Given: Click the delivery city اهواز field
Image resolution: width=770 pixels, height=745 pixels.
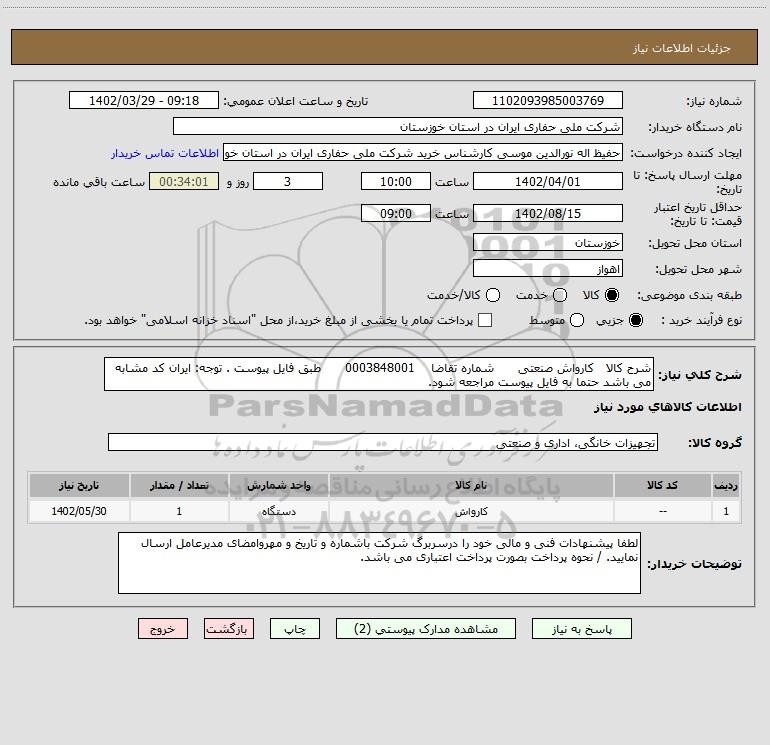Looking at the screenshot, I should (x=547, y=269).
